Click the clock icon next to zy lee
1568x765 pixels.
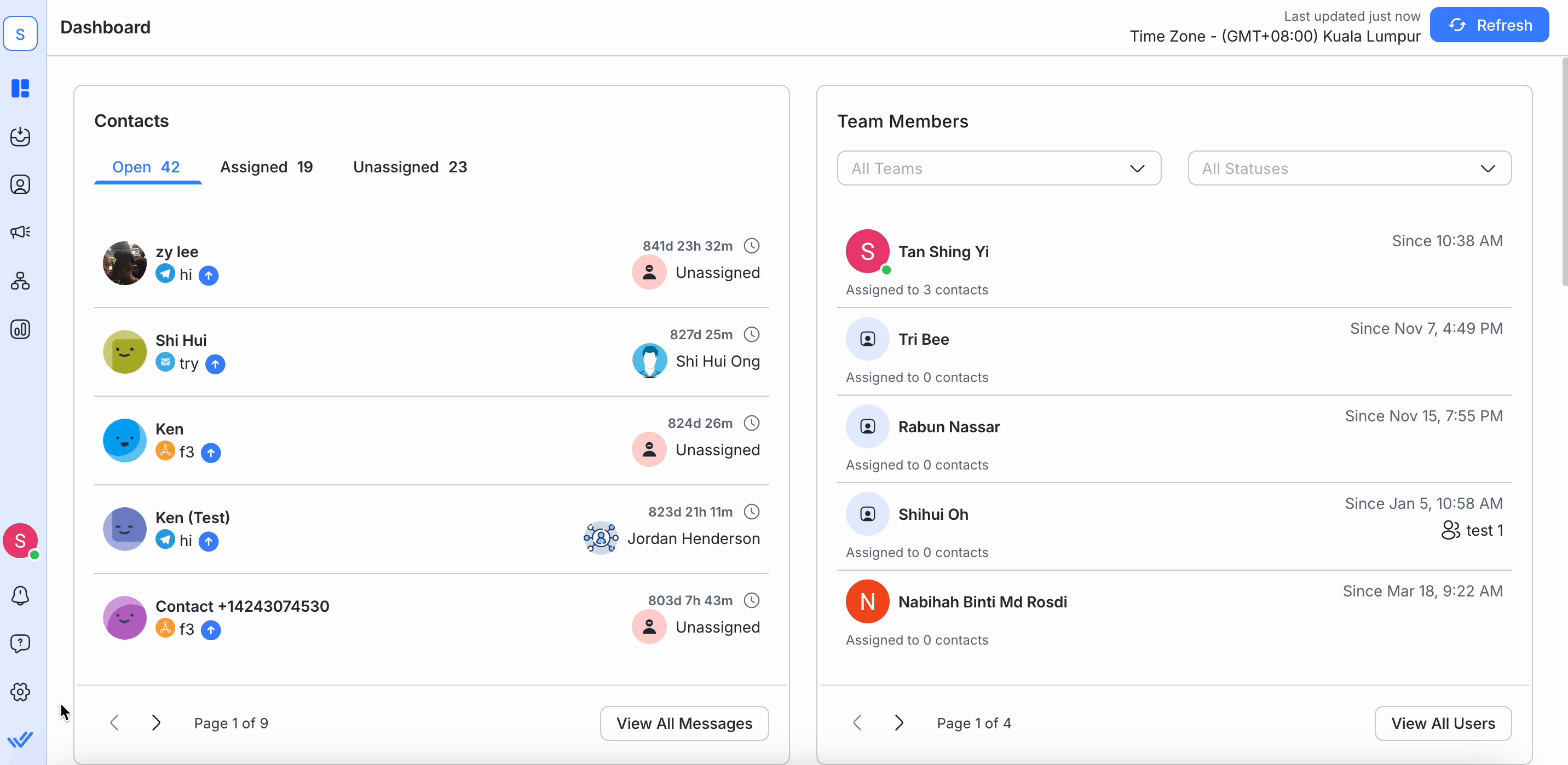751,245
